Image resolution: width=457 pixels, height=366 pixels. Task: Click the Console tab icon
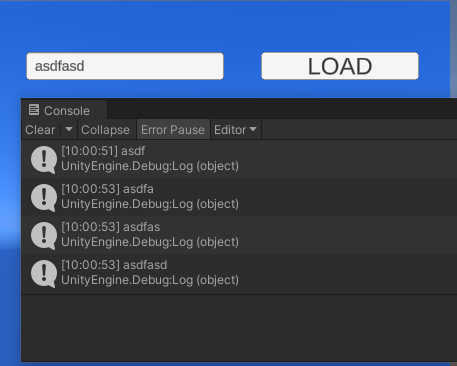tap(34, 110)
